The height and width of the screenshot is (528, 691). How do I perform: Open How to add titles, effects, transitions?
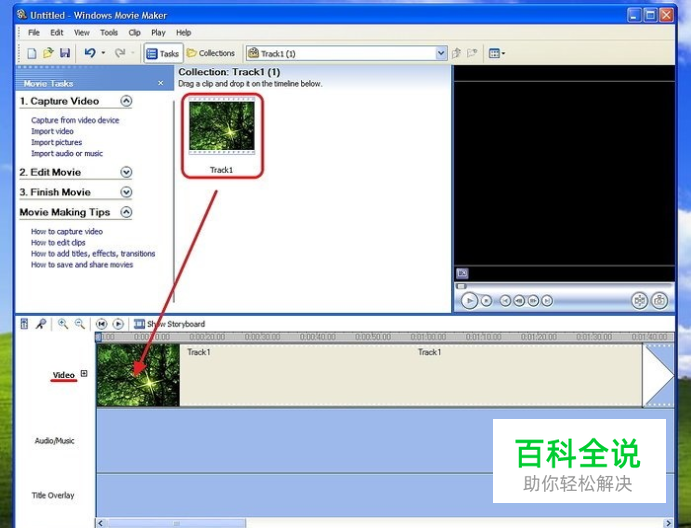93,253
